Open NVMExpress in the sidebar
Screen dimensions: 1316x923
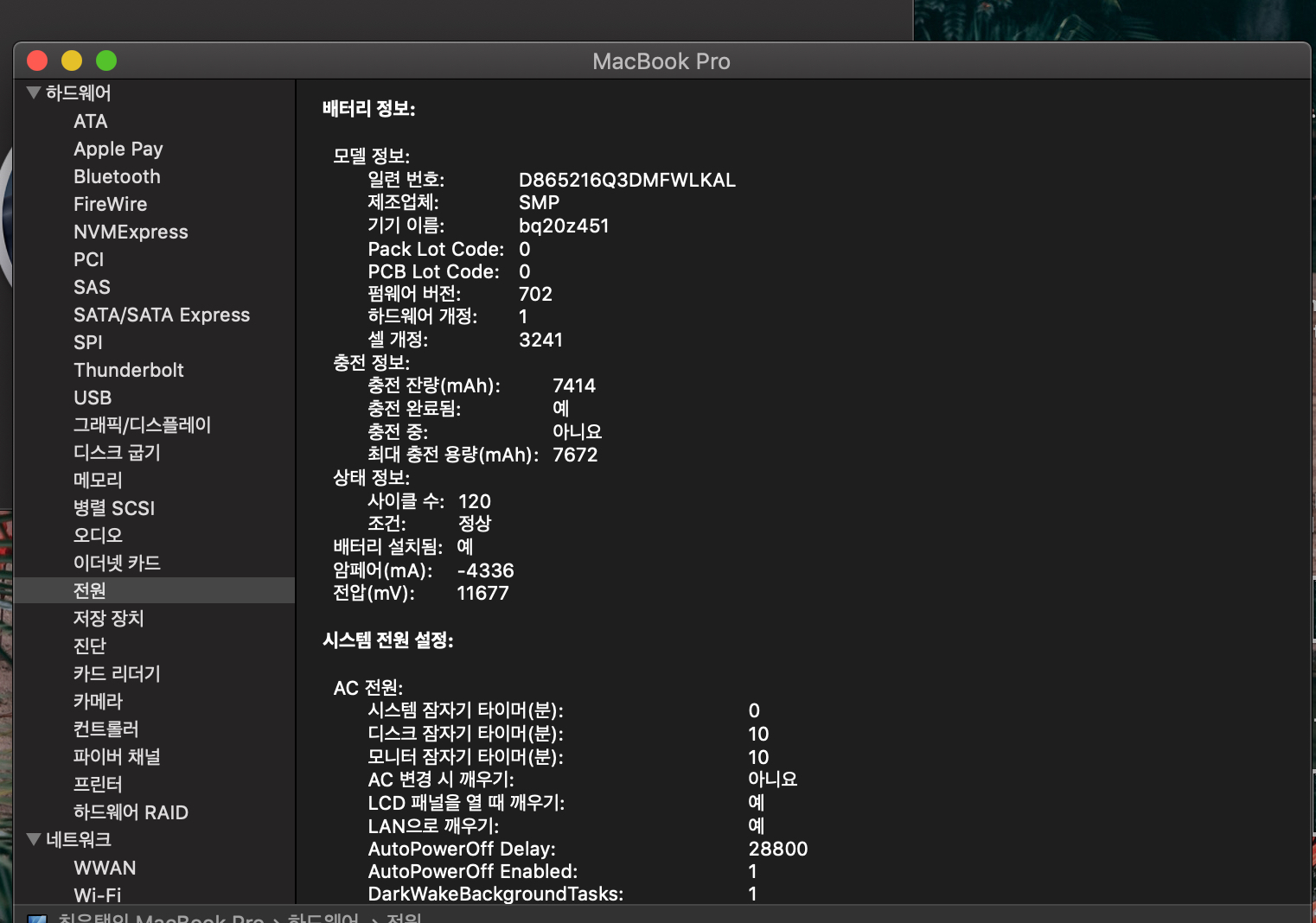click(131, 232)
